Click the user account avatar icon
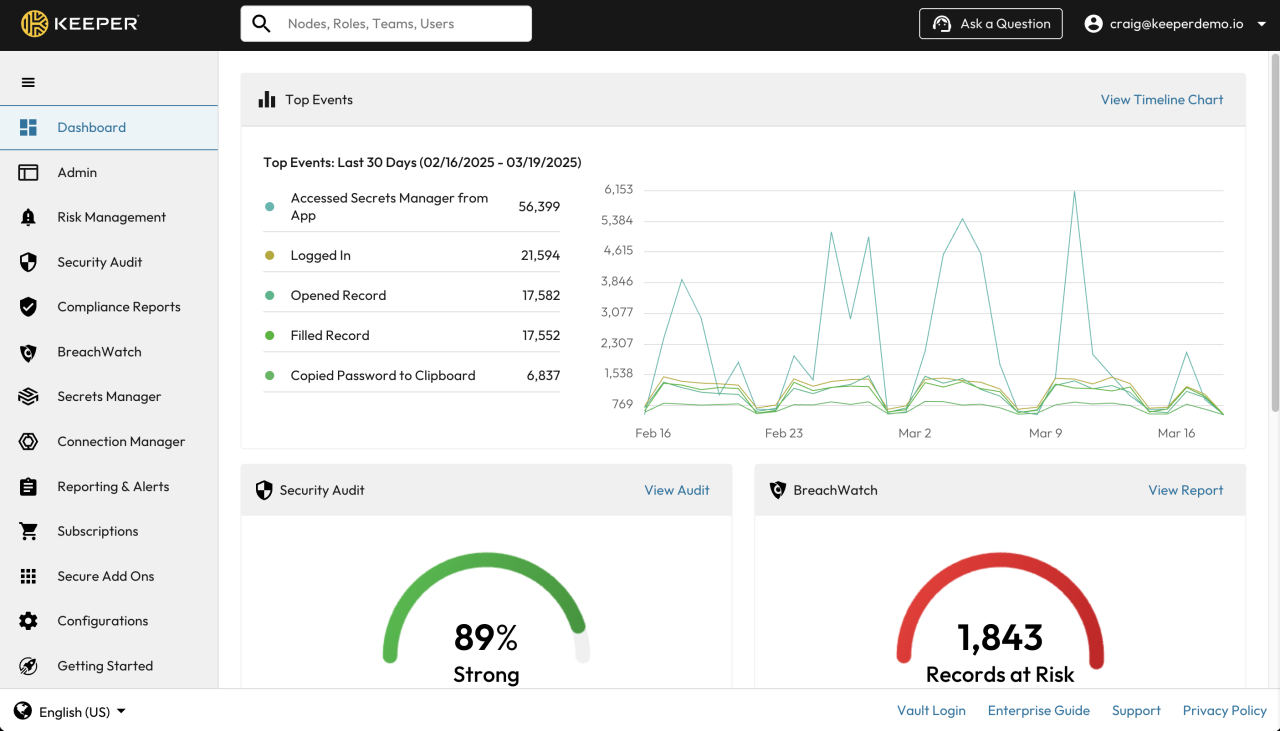 tap(1093, 24)
